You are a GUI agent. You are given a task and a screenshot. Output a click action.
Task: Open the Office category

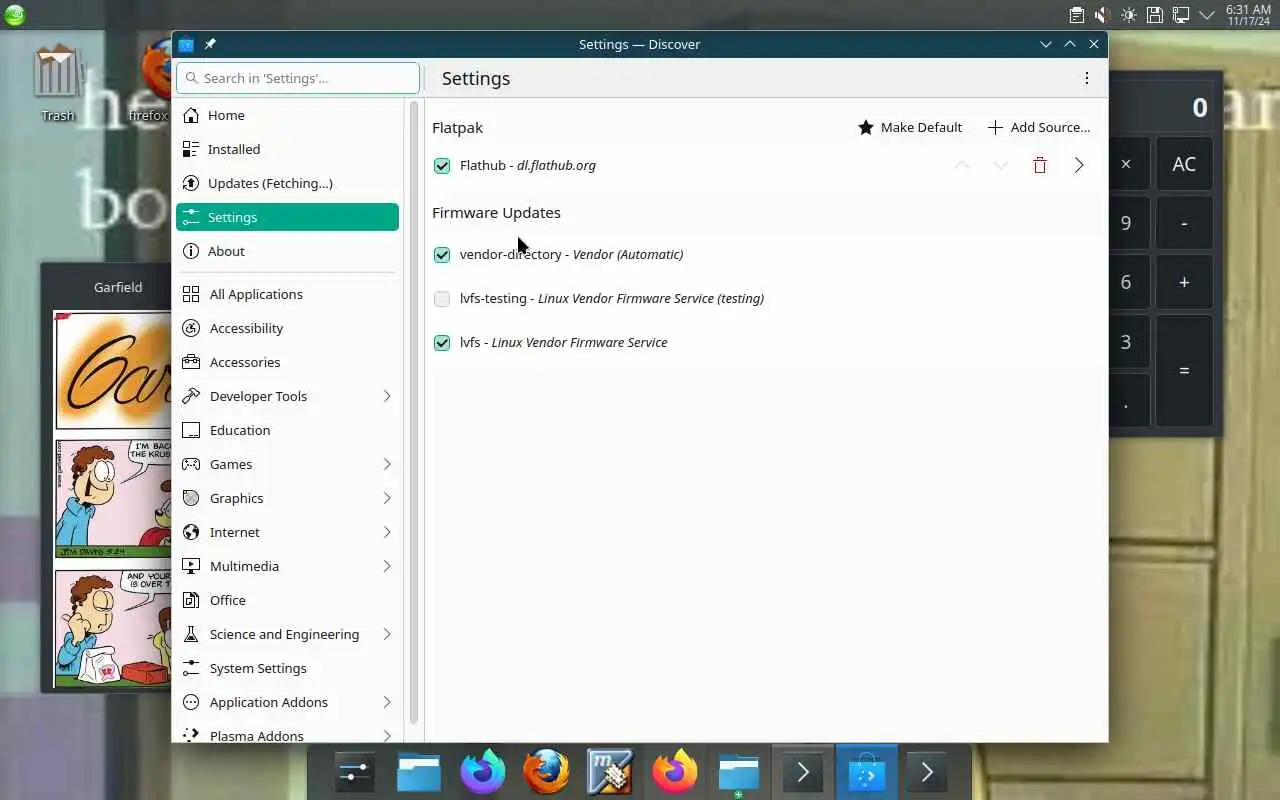[287, 600]
